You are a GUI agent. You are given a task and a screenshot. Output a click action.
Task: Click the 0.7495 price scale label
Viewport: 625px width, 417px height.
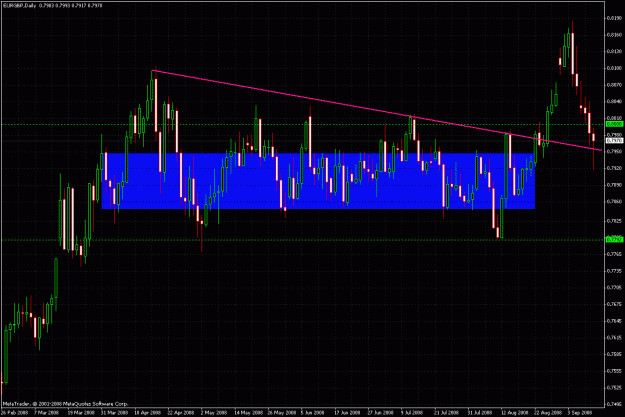pos(615,404)
